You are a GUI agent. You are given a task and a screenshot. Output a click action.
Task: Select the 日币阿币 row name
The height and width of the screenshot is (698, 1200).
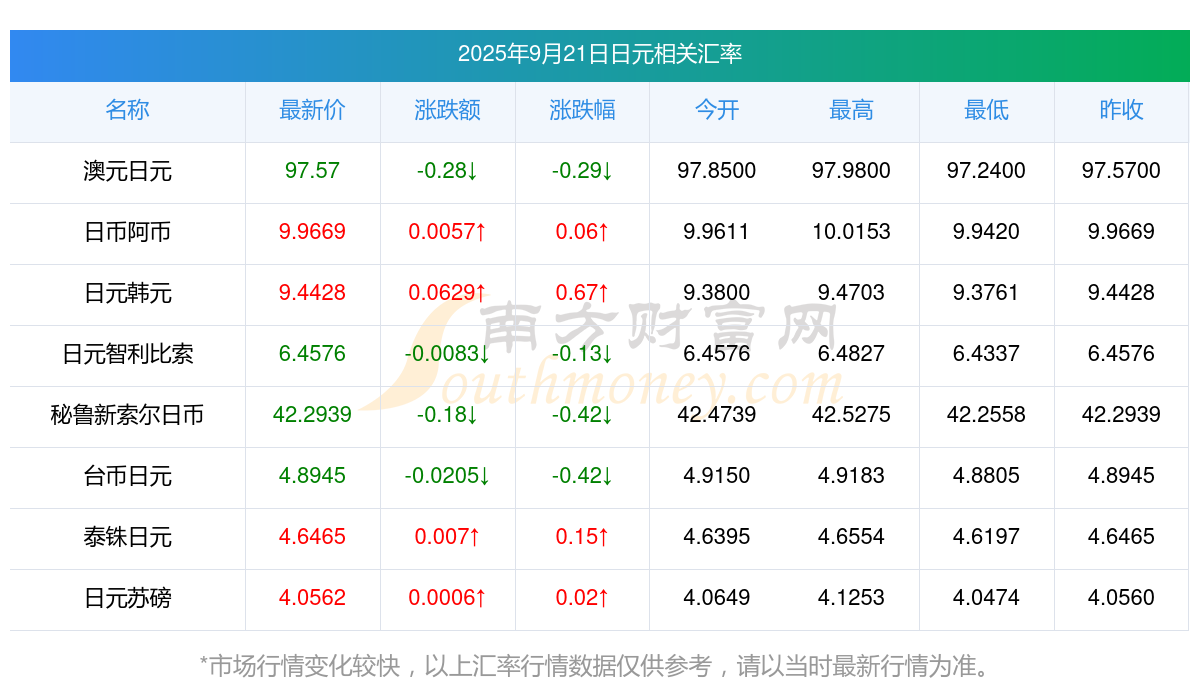point(128,232)
